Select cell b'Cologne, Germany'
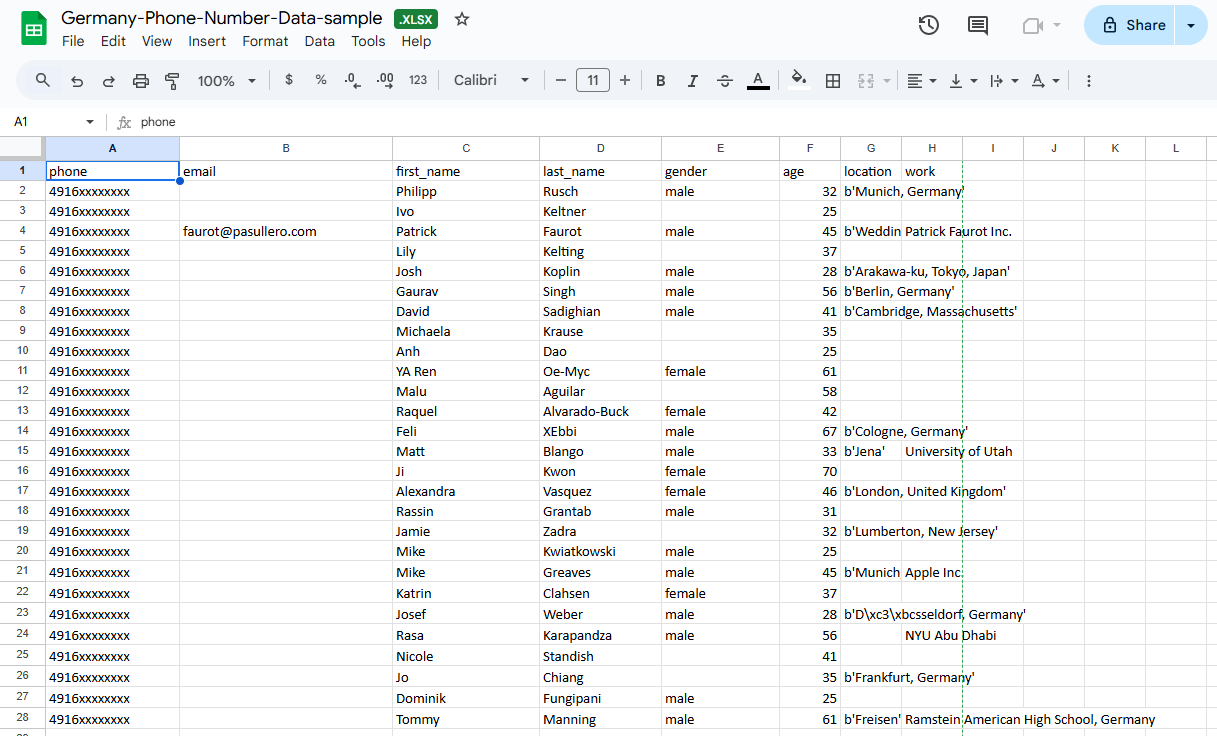 [x=871, y=431]
